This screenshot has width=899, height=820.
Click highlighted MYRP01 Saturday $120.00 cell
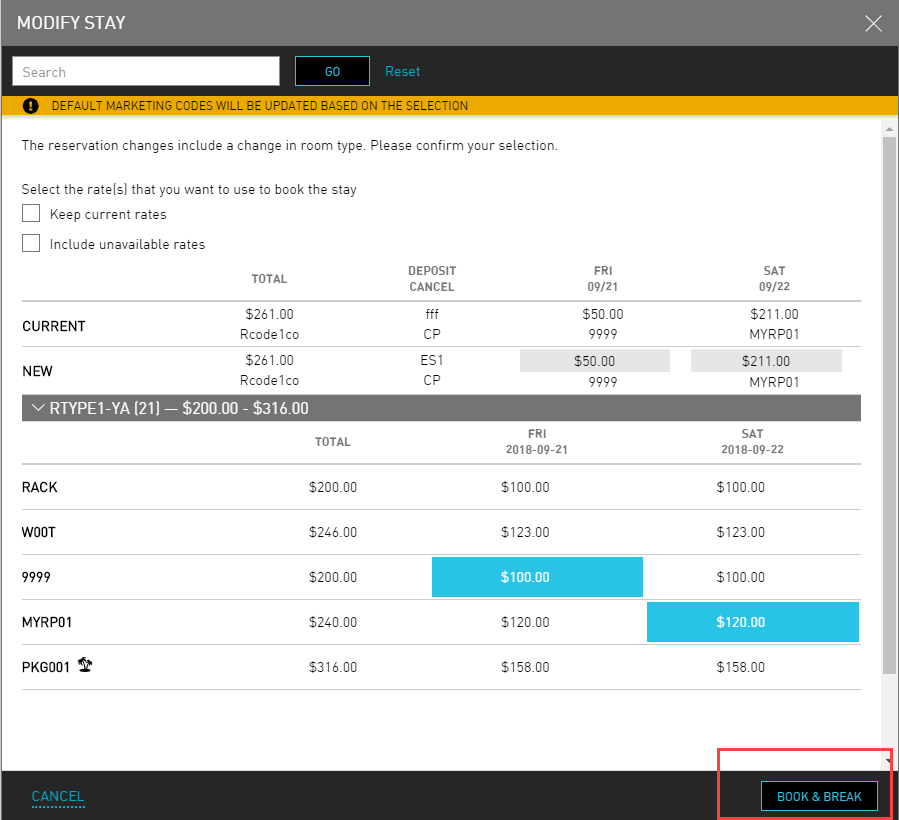coord(753,622)
